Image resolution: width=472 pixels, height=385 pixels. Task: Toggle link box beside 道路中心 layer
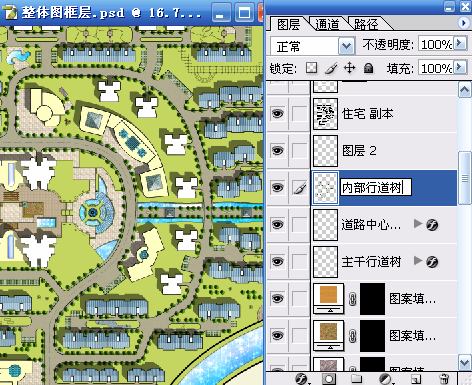pos(300,225)
